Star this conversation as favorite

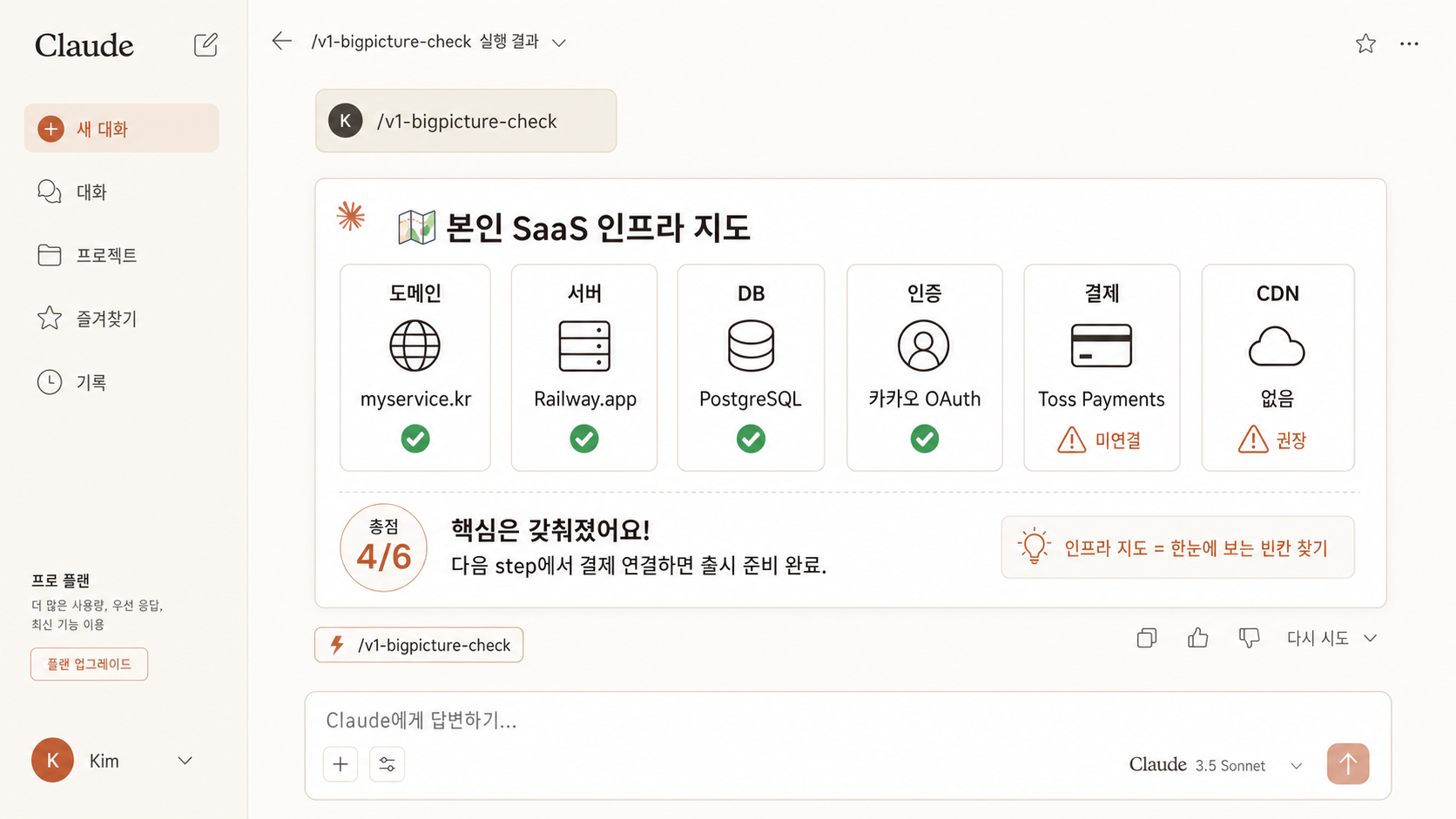(x=1365, y=44)
